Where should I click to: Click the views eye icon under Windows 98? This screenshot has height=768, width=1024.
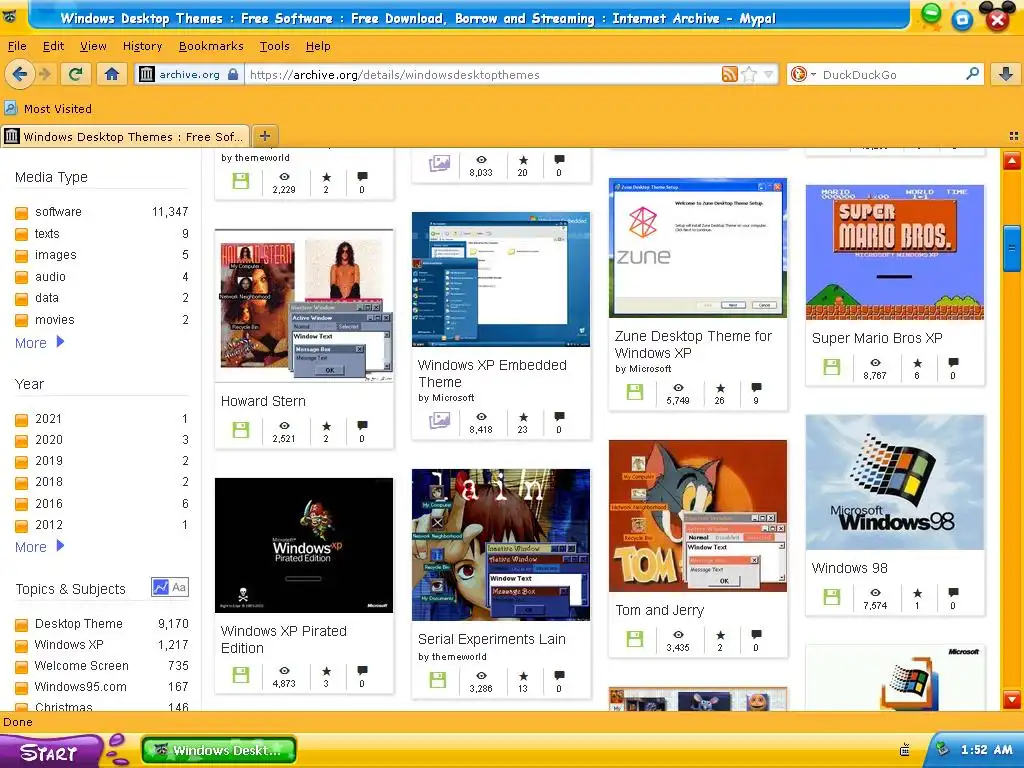875,593
